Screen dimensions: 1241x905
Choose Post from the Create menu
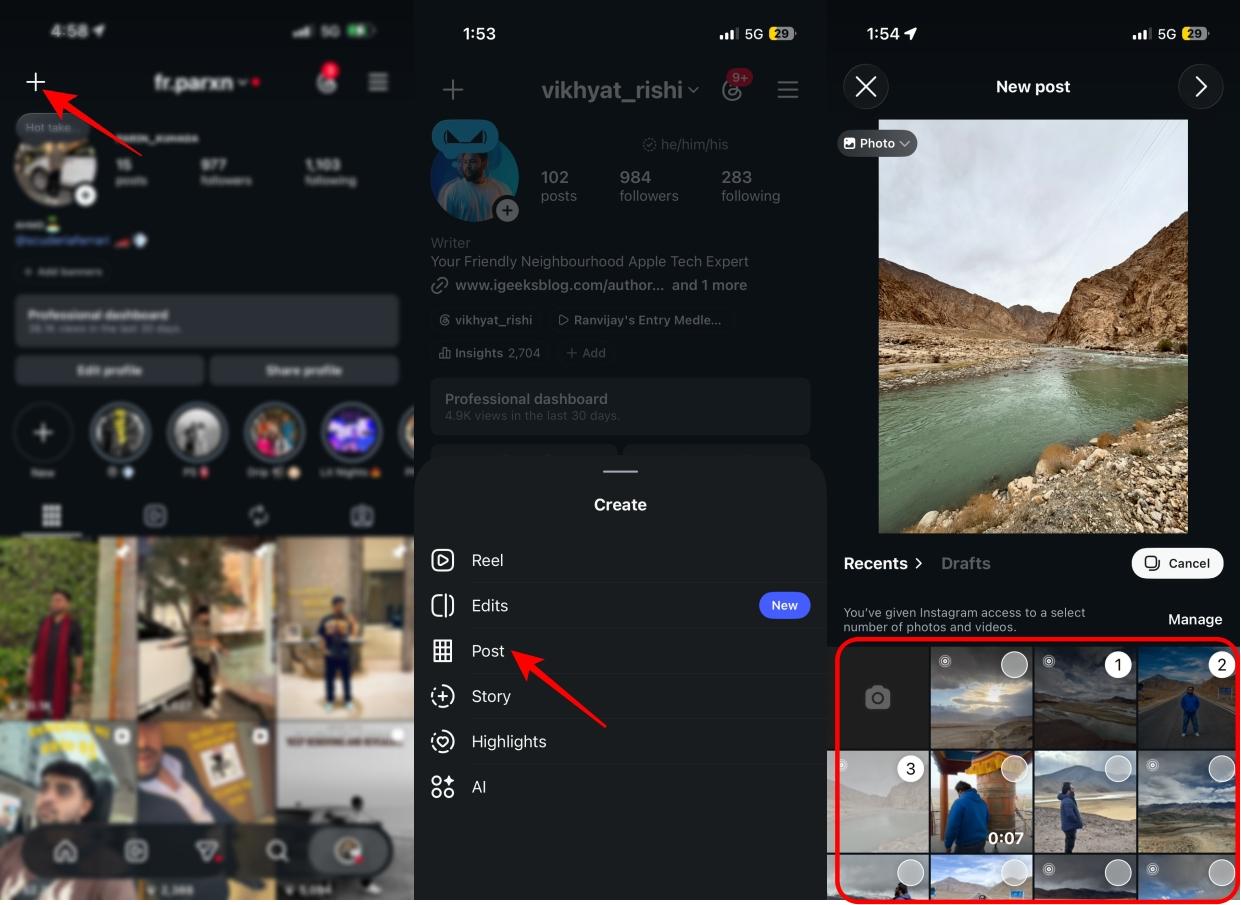pos(620,651)
